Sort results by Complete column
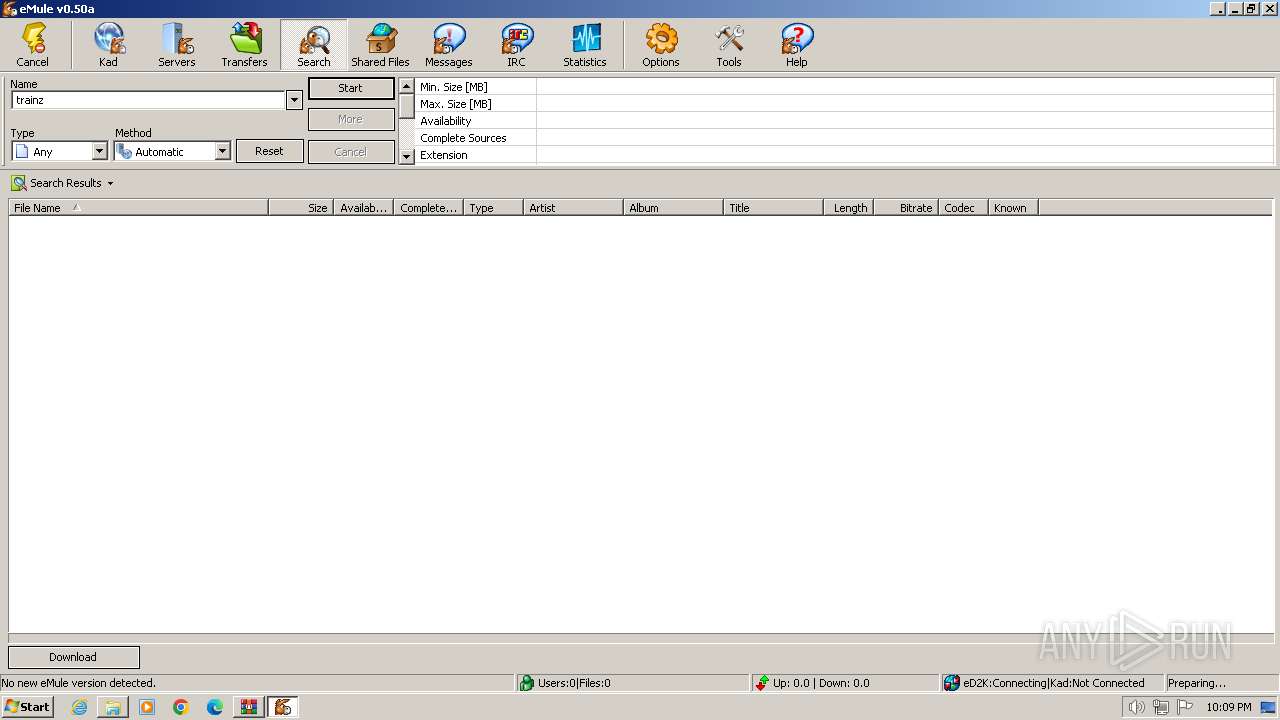1280x720 pixels. click(428, 208)
